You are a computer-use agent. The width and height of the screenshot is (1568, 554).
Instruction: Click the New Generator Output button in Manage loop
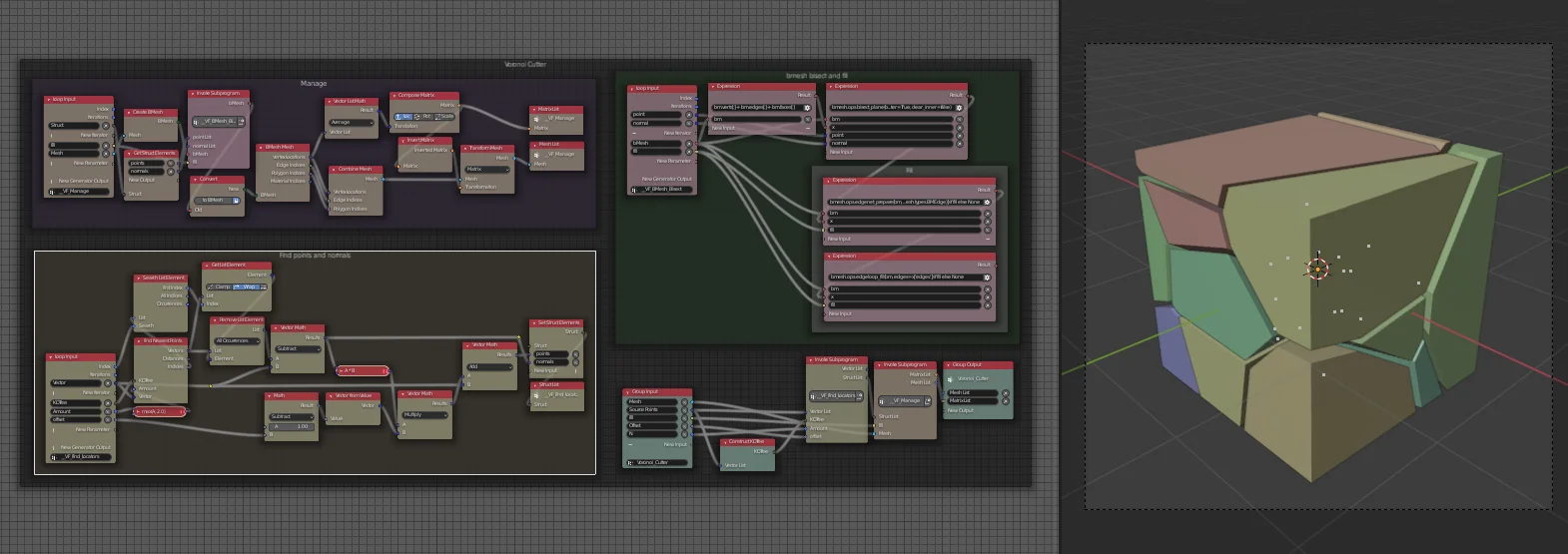point(84,181)
